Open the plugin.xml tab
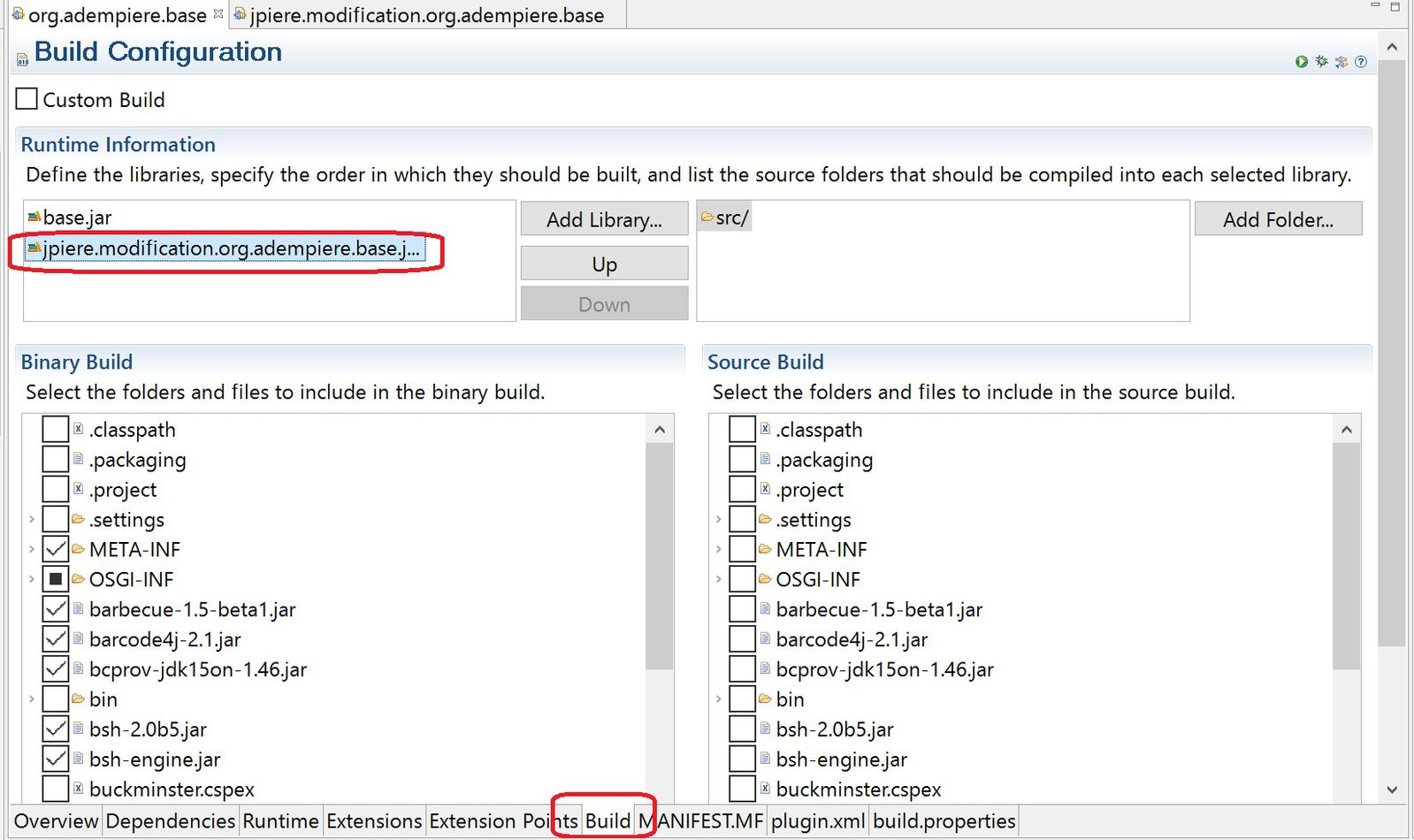The image size is (1414, 840). pos(817,821)
